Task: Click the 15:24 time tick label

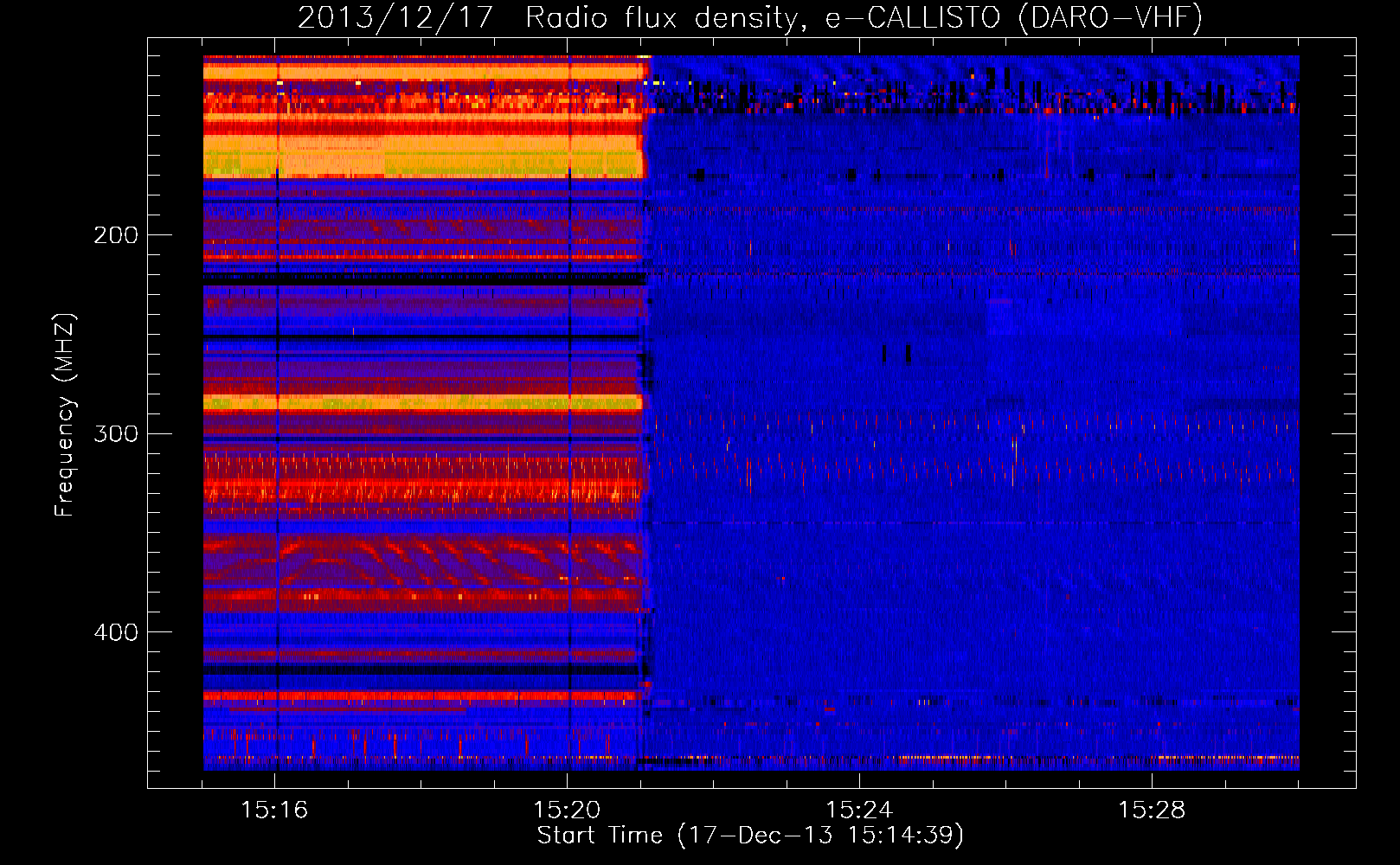Action: tap(859, 810)
